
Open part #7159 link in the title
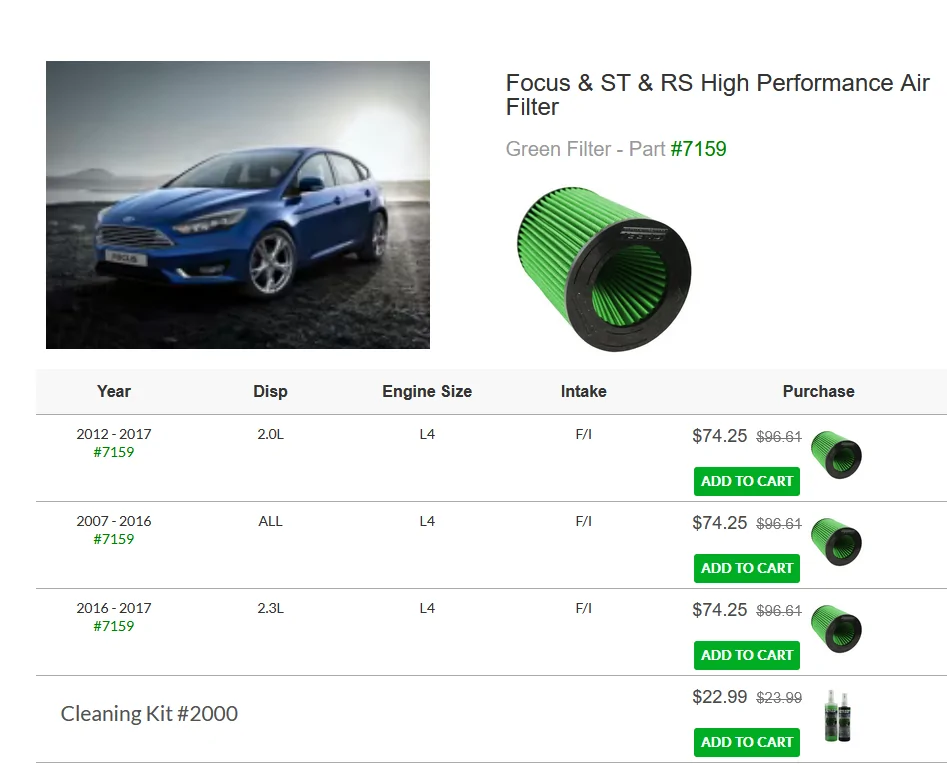(x=699, y=149)
